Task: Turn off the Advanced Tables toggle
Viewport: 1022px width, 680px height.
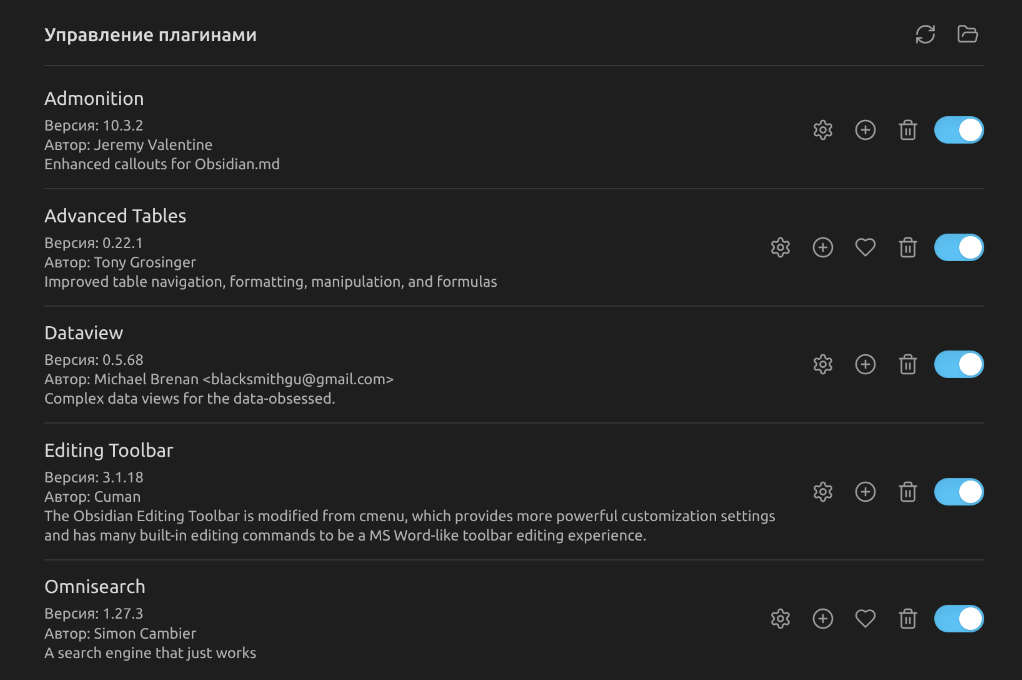Action: [959, 247]
